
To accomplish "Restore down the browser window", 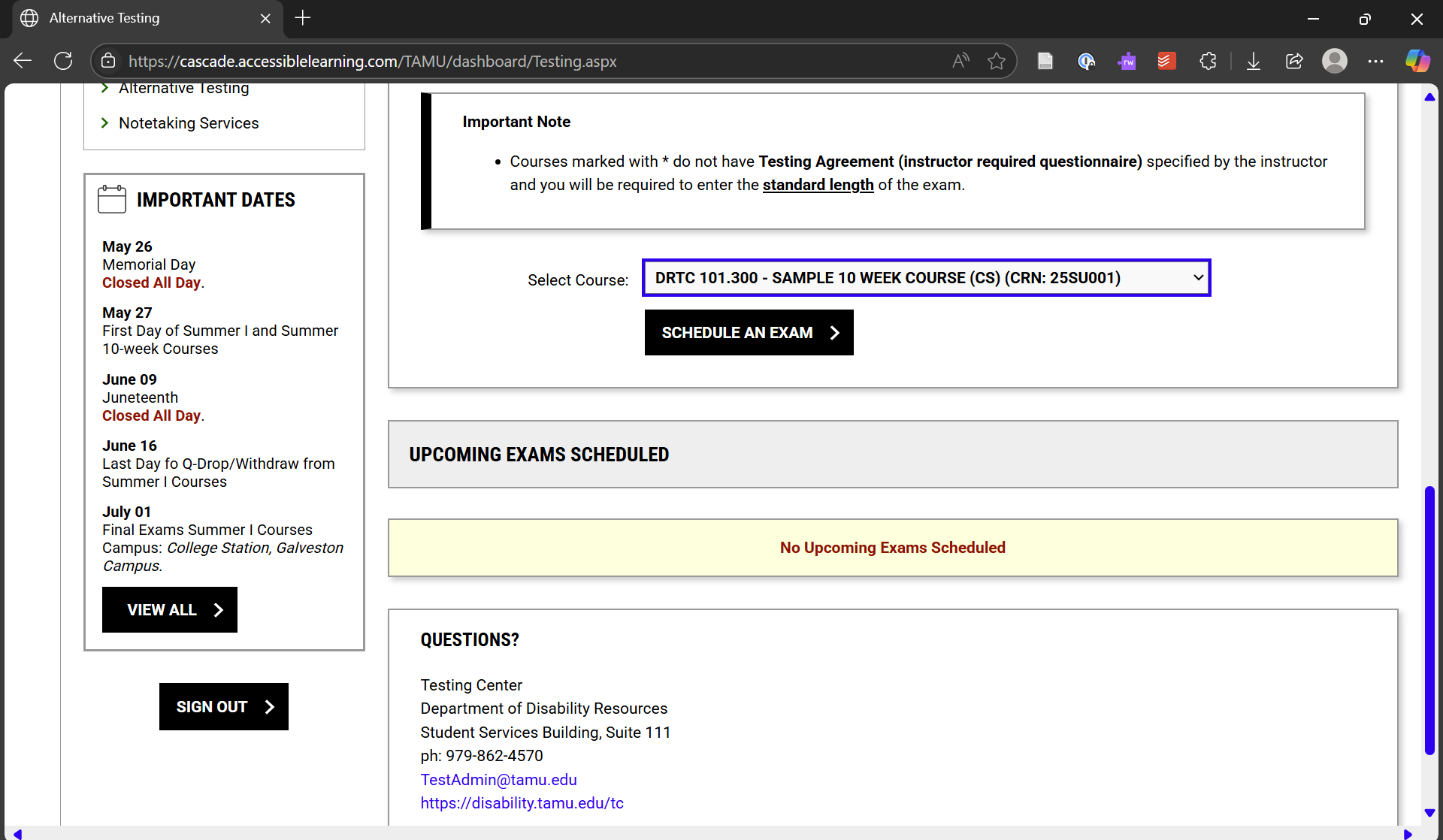I will pos(1365,19).
